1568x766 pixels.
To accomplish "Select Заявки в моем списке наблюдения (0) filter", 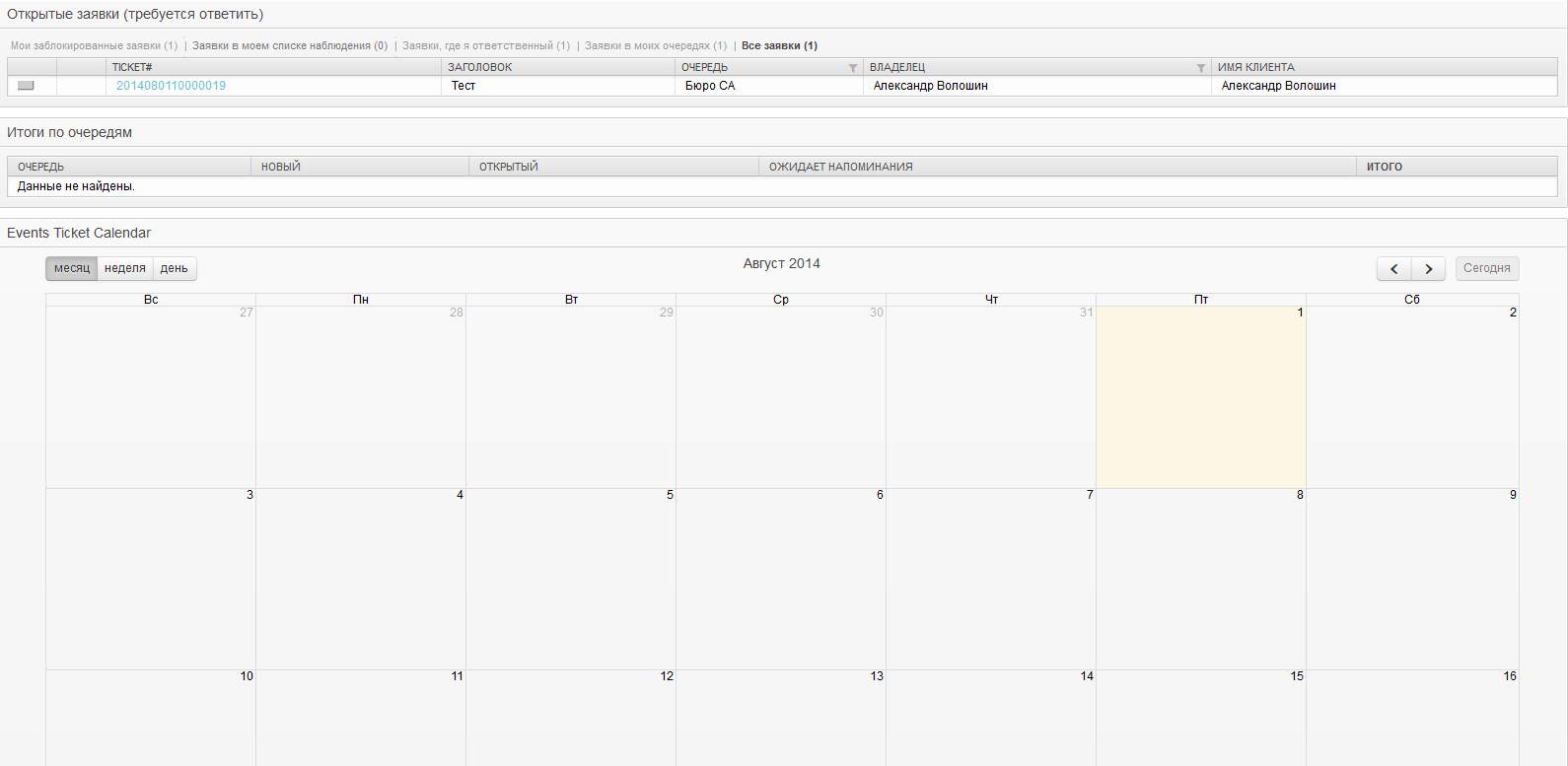I will 290,45.
